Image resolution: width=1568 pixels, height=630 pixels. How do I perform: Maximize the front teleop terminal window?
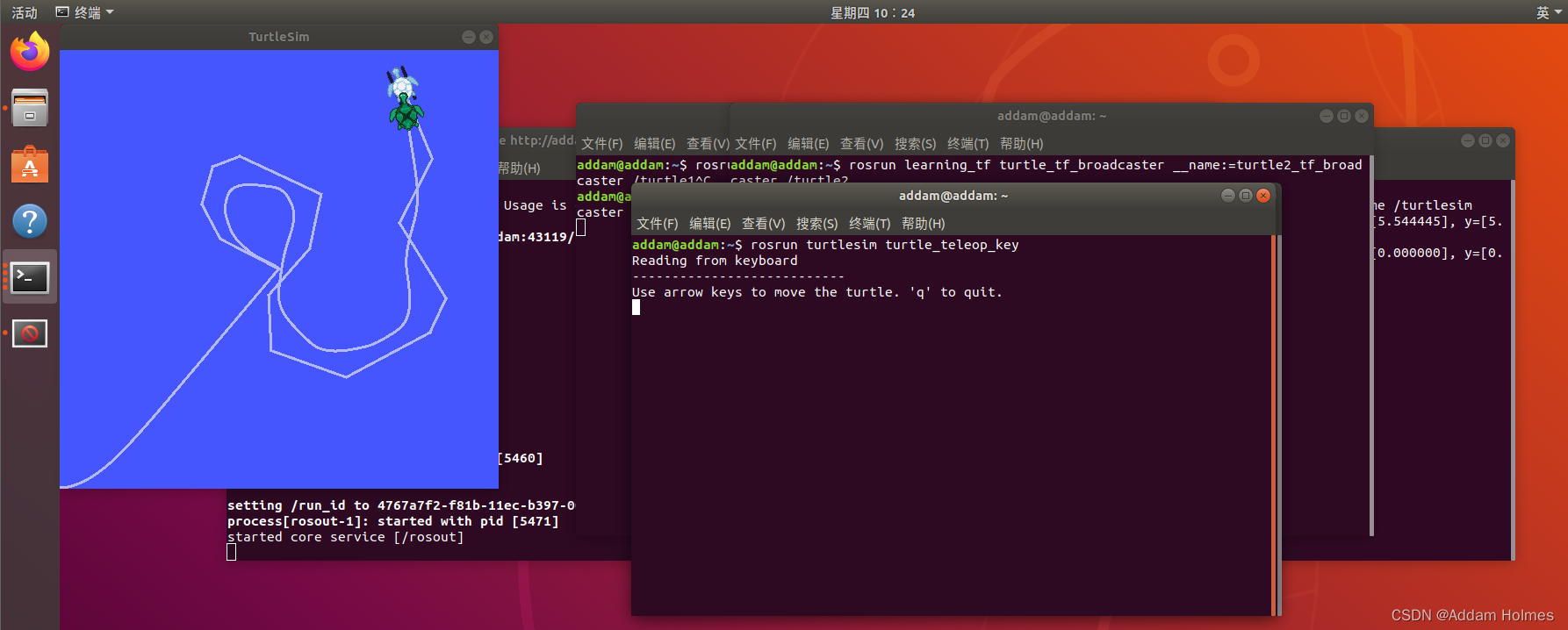[1246, 196]
